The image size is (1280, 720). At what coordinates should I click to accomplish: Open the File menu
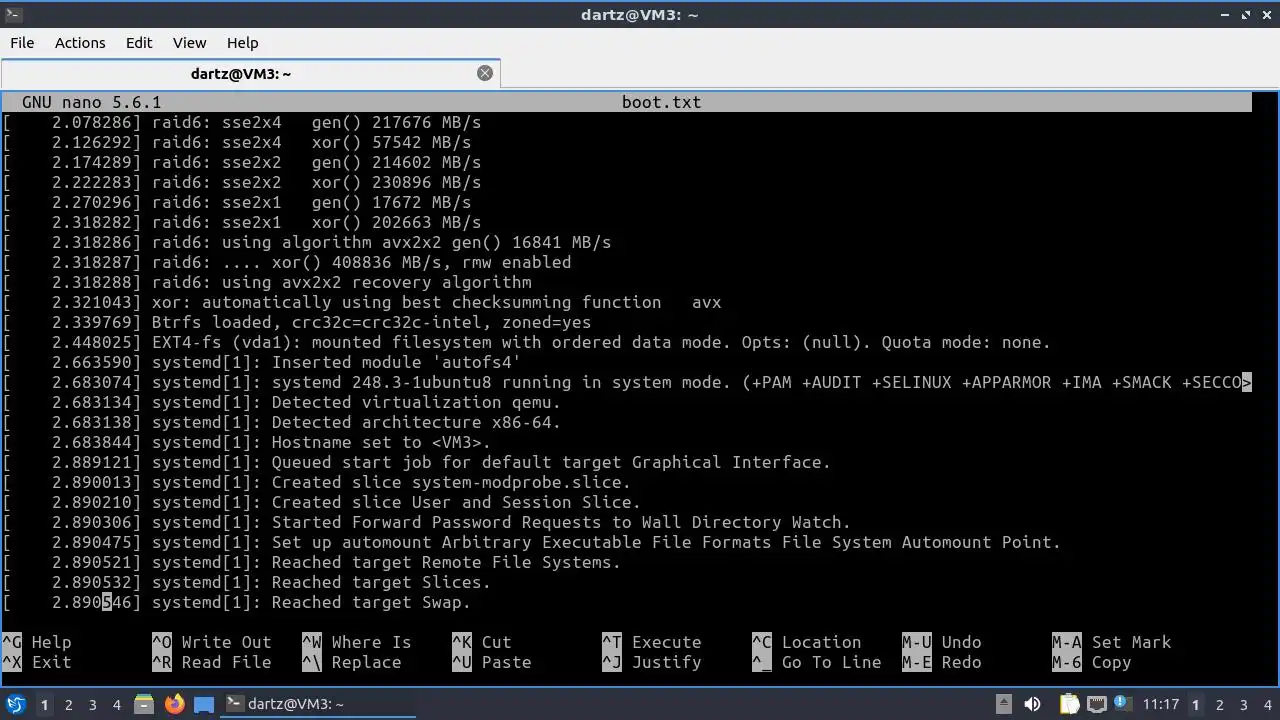click(x=22, y=43)
